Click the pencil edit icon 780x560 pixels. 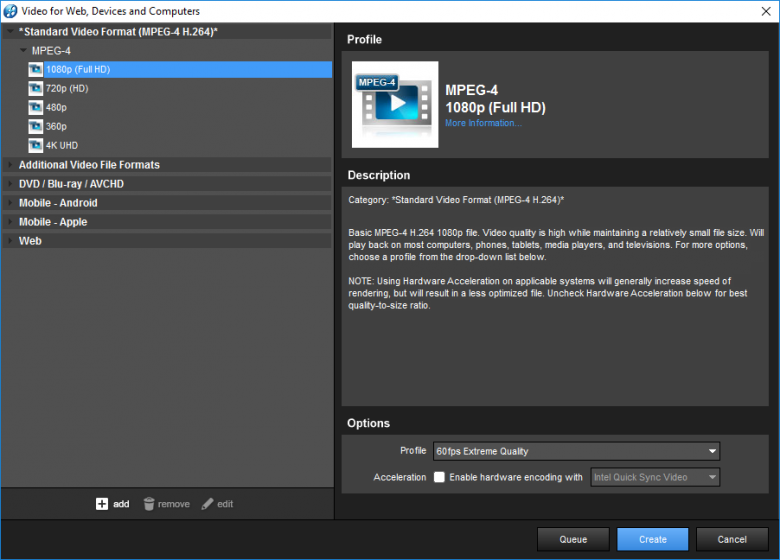click(x=207, y=504)
